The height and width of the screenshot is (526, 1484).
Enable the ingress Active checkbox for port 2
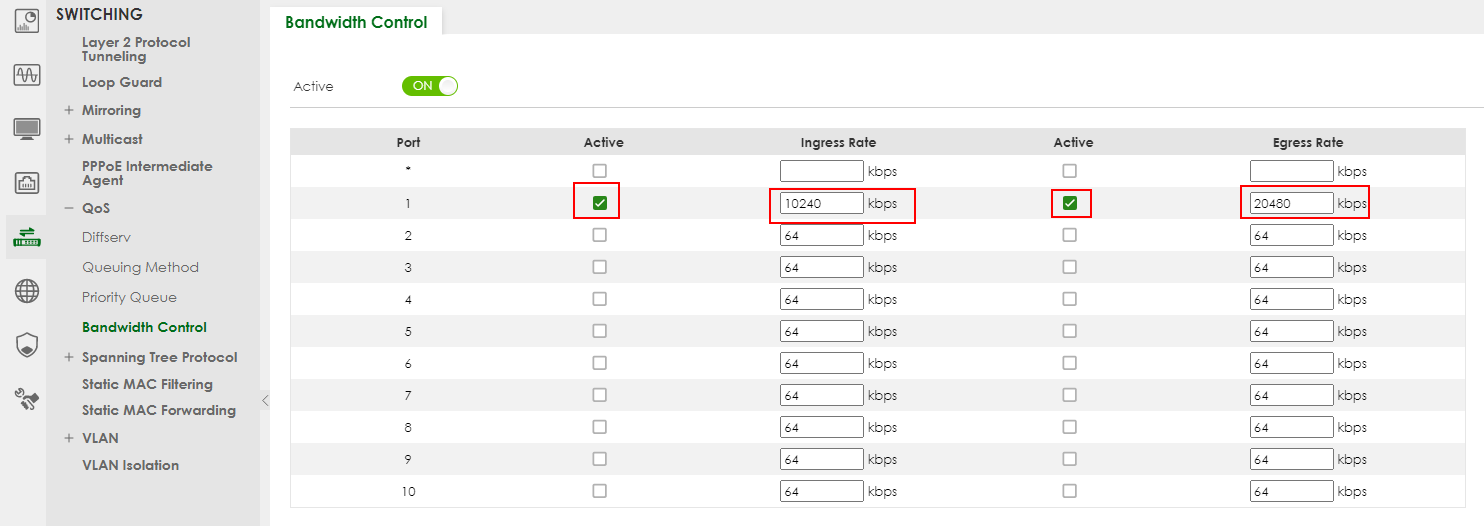[x=599, y=235]
